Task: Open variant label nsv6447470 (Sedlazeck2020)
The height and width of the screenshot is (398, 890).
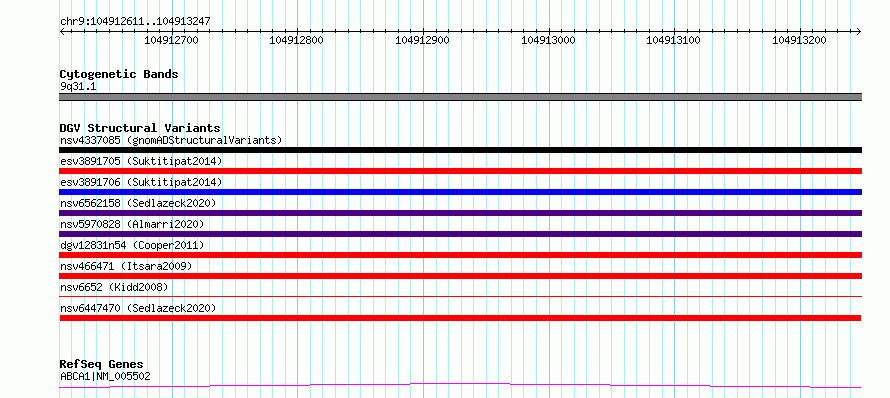Action: pyautogui.click(x=138, y=308)
